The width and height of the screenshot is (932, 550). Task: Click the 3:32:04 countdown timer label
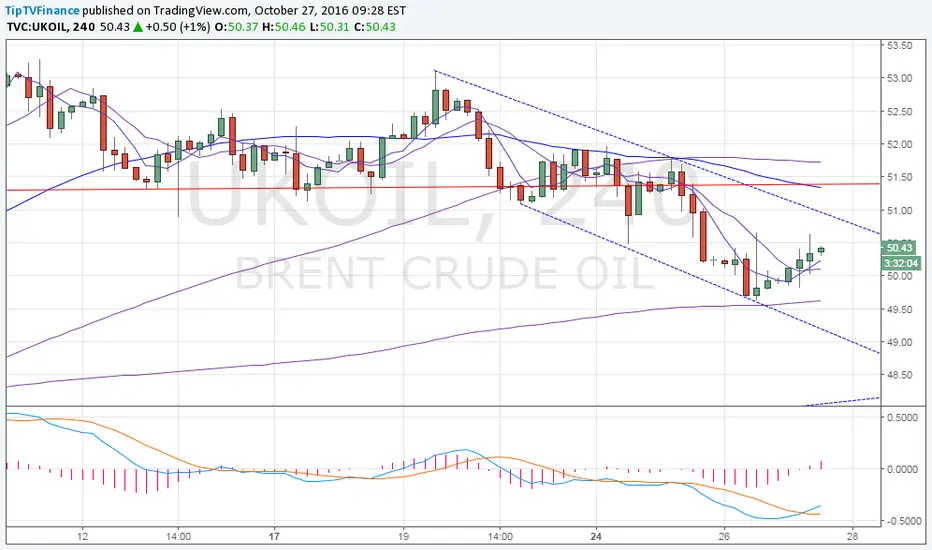coord(901,263)
